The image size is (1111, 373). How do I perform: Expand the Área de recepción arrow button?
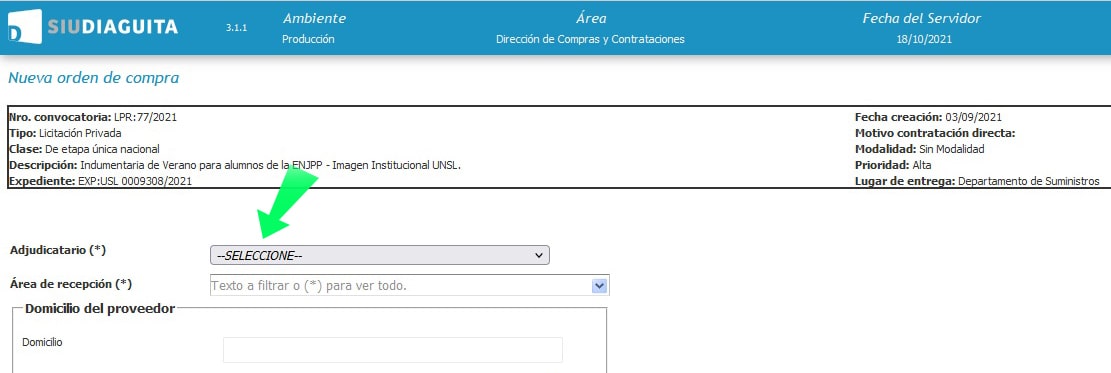click(600, 285)
